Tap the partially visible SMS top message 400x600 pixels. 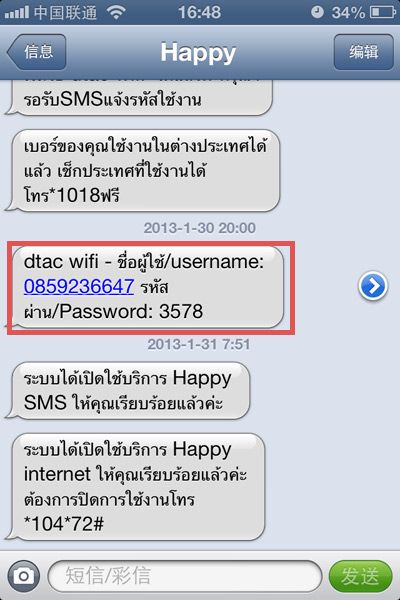[x=139, y=98]
